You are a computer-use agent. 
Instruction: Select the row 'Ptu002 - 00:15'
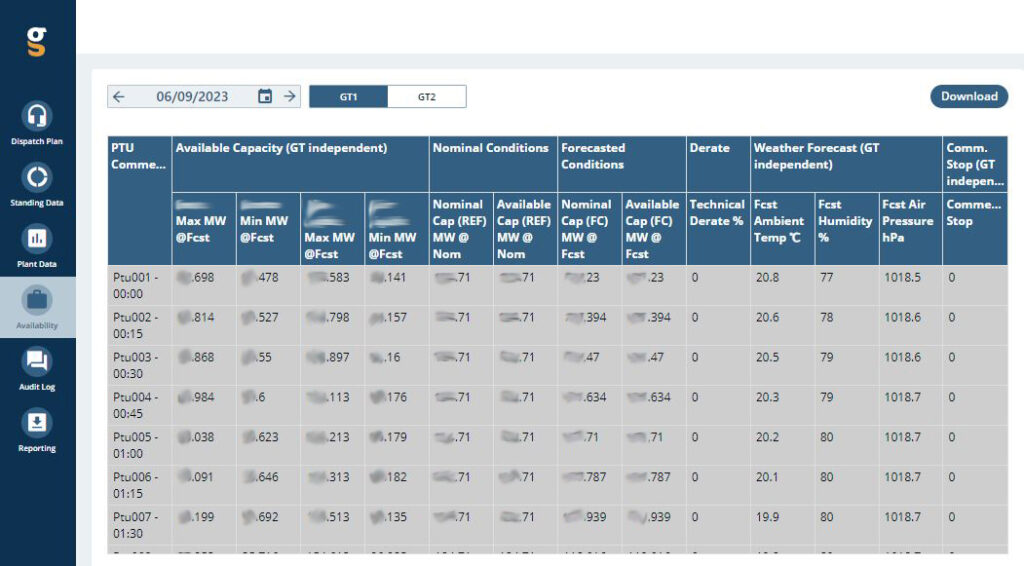click(x=557, y=325)
